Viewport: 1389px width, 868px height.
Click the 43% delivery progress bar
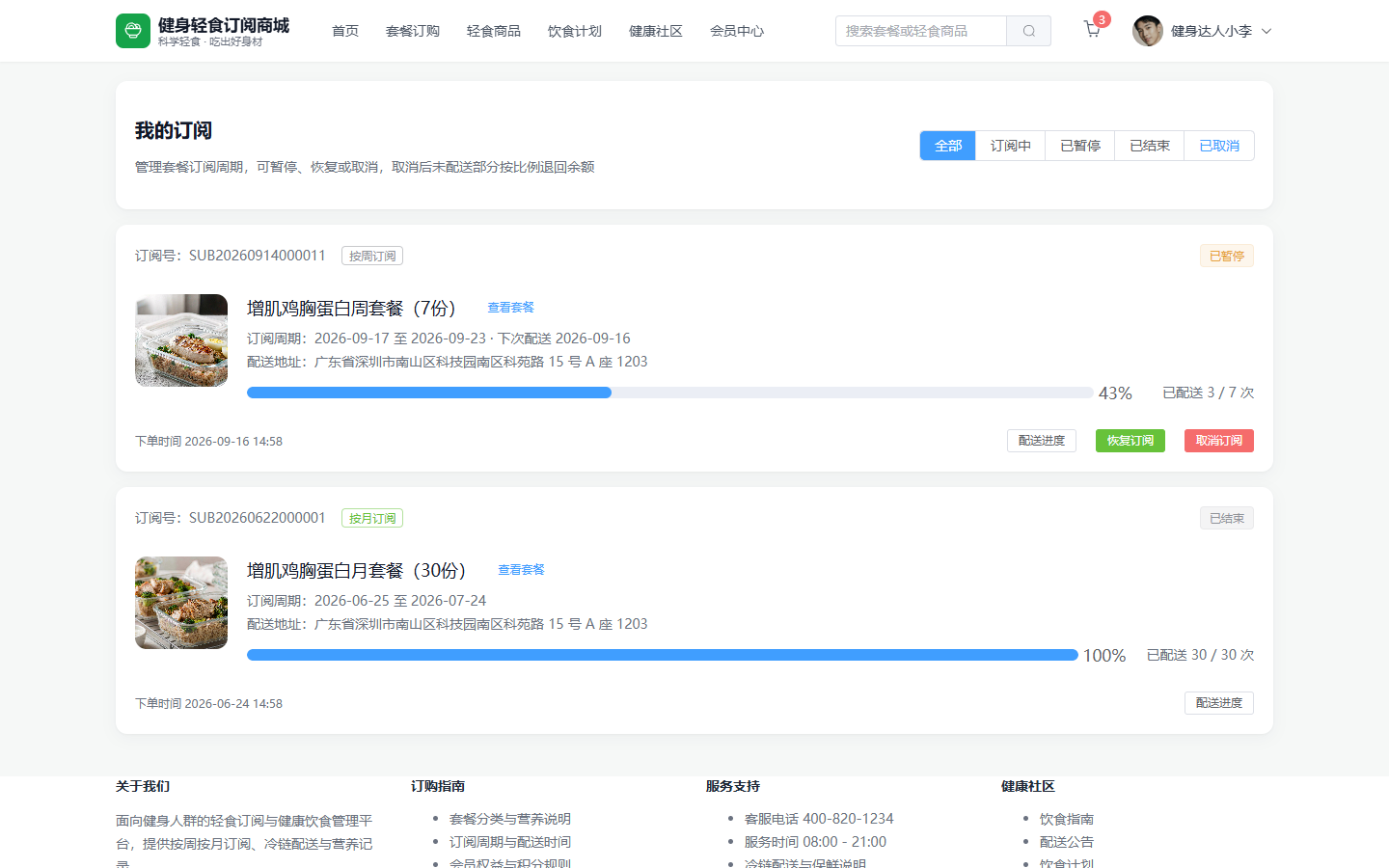670,393
